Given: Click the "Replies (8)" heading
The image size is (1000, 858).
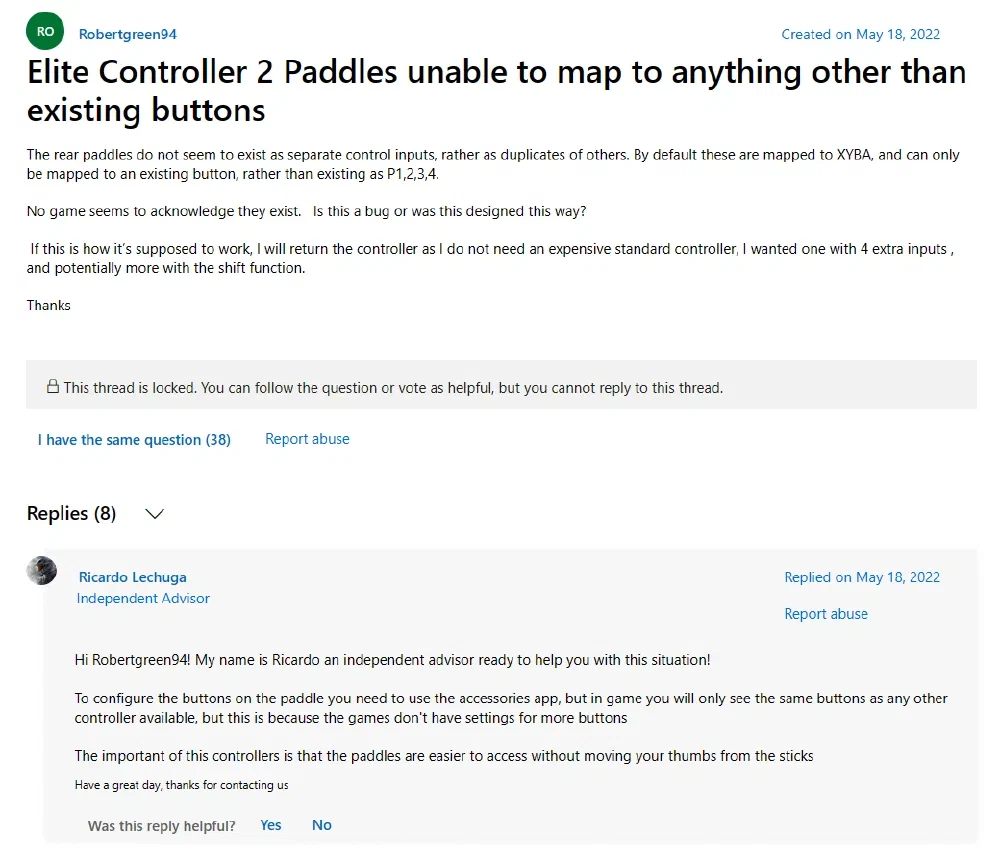Looking at the screenshot, I should point(71,514).
